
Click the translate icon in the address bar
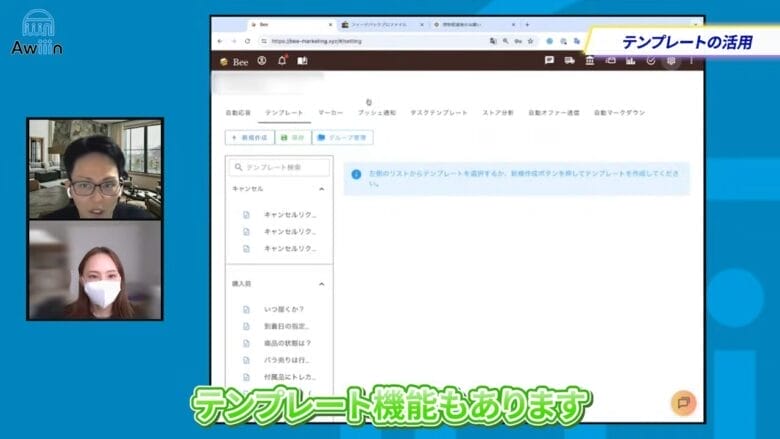(493, 41)
